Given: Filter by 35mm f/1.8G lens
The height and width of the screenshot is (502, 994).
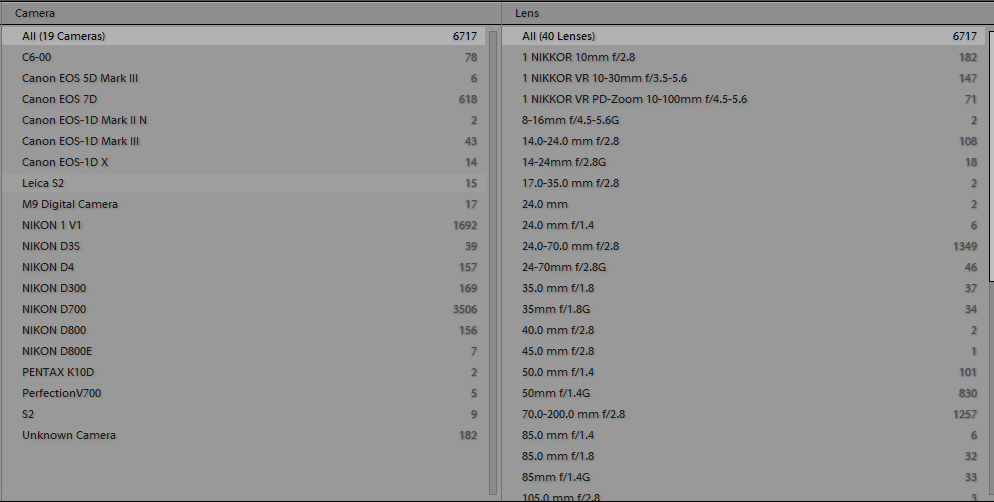Looking at the screenshot, I should [x=745, y=309].
